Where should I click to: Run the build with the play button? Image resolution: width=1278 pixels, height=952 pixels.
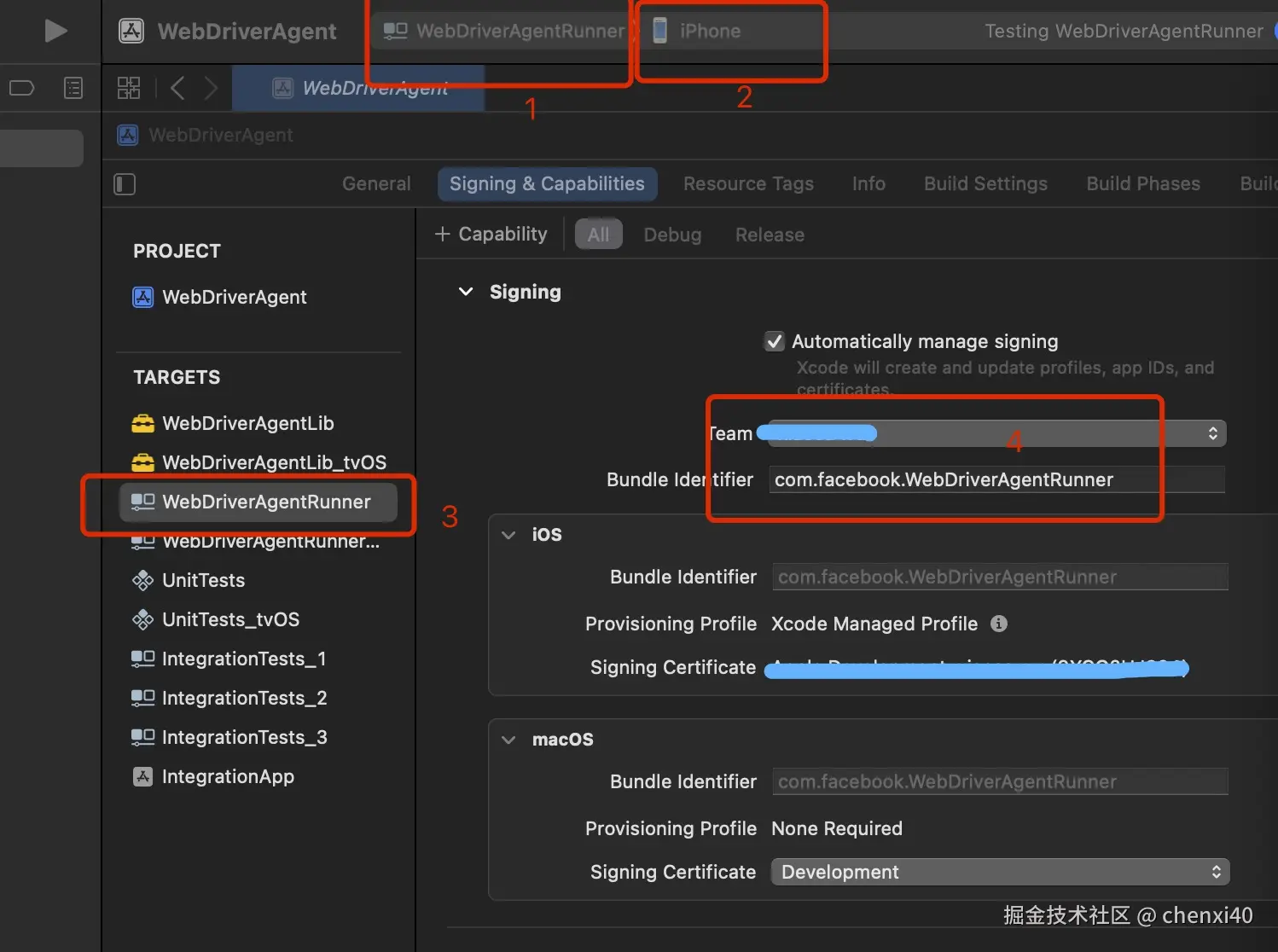(55, 31)
